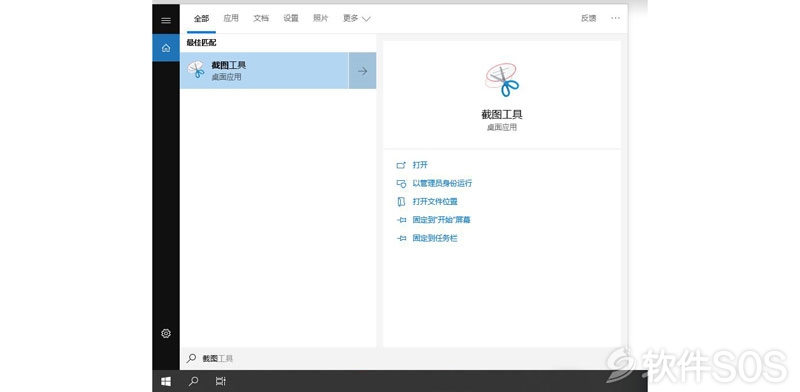Choose 打开文件位置
Image resolution: width=800 pixels, height=392 pixels.
tap(435, 202)
